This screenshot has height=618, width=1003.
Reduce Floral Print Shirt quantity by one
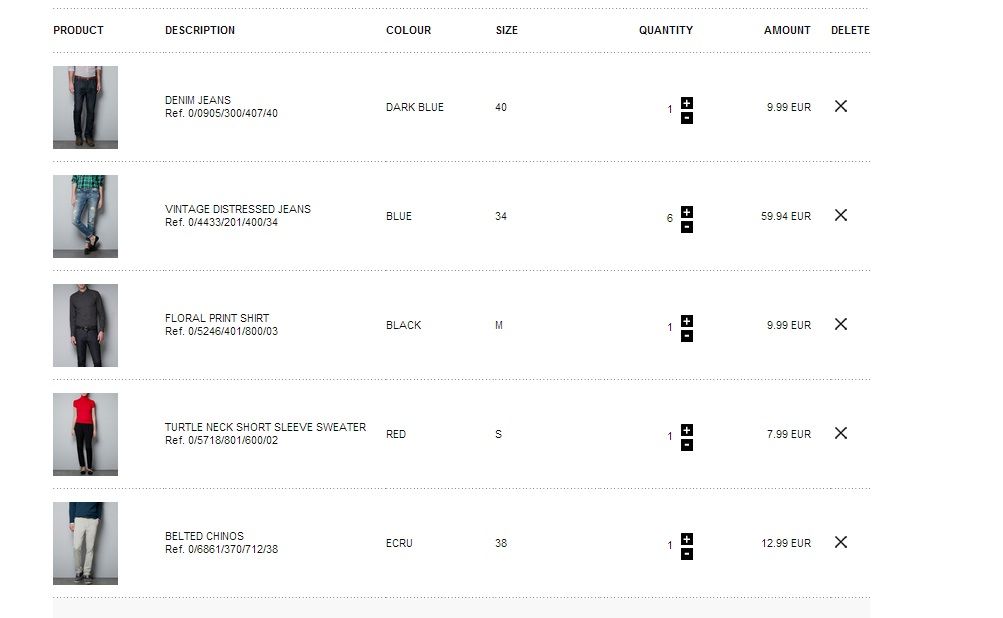(687, 336)
